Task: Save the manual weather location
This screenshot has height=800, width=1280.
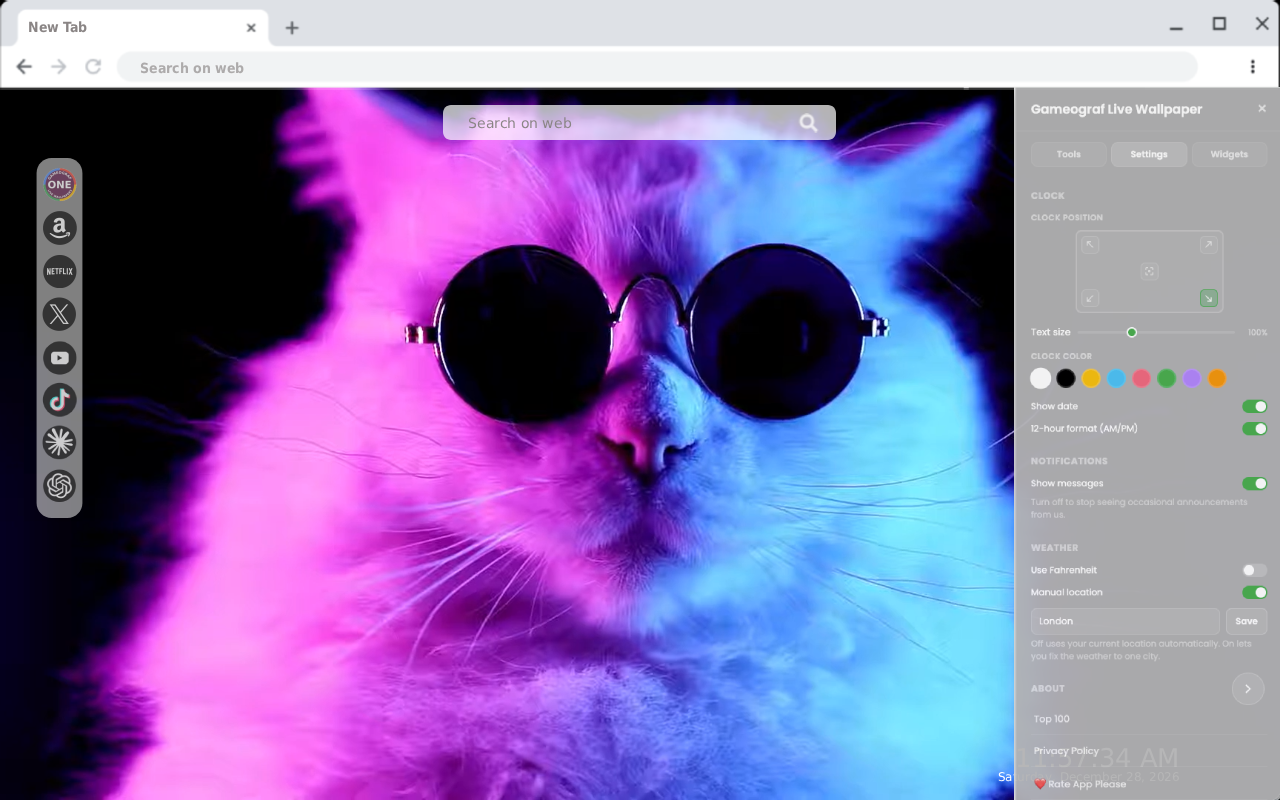Action: [1247, 621]
